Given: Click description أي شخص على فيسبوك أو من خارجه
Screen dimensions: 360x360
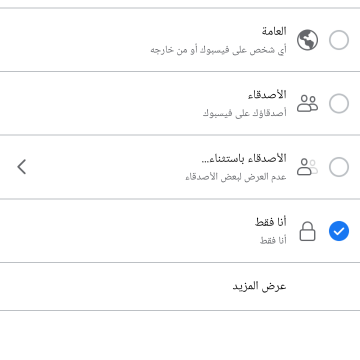Looking at the screenshot, I should [x=218, y=50].
